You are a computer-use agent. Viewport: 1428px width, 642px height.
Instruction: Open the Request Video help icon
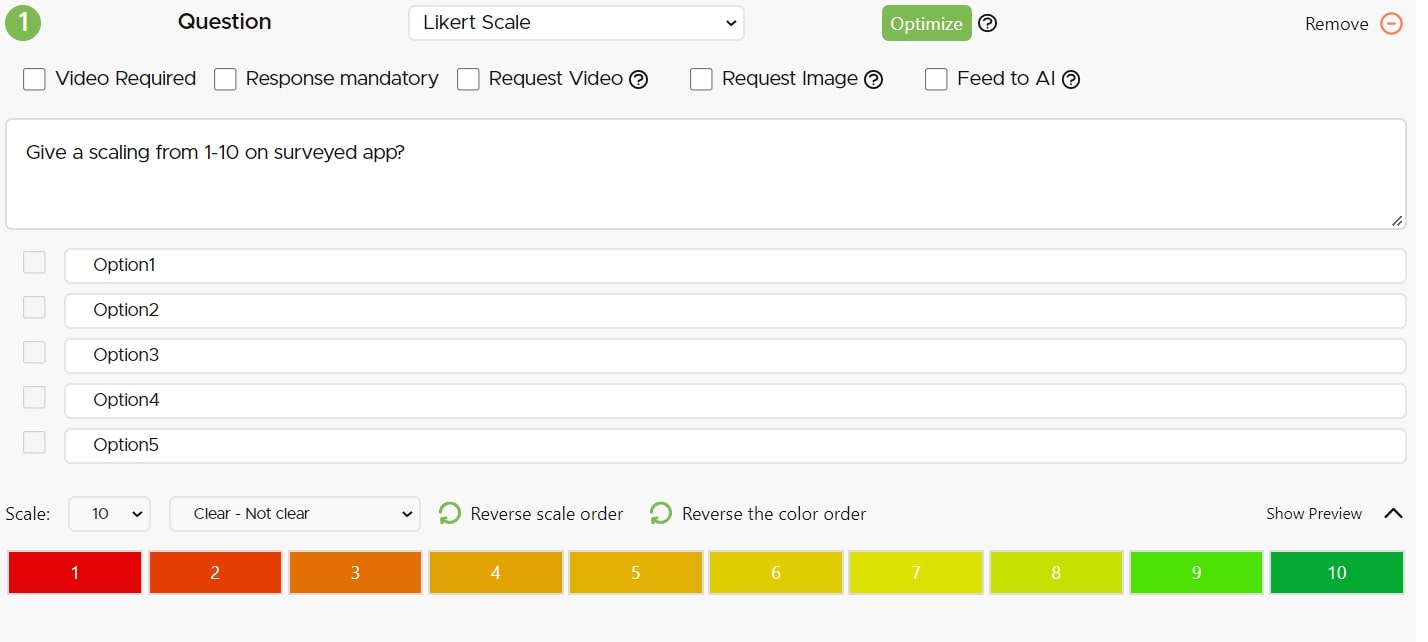pos(639,80)
